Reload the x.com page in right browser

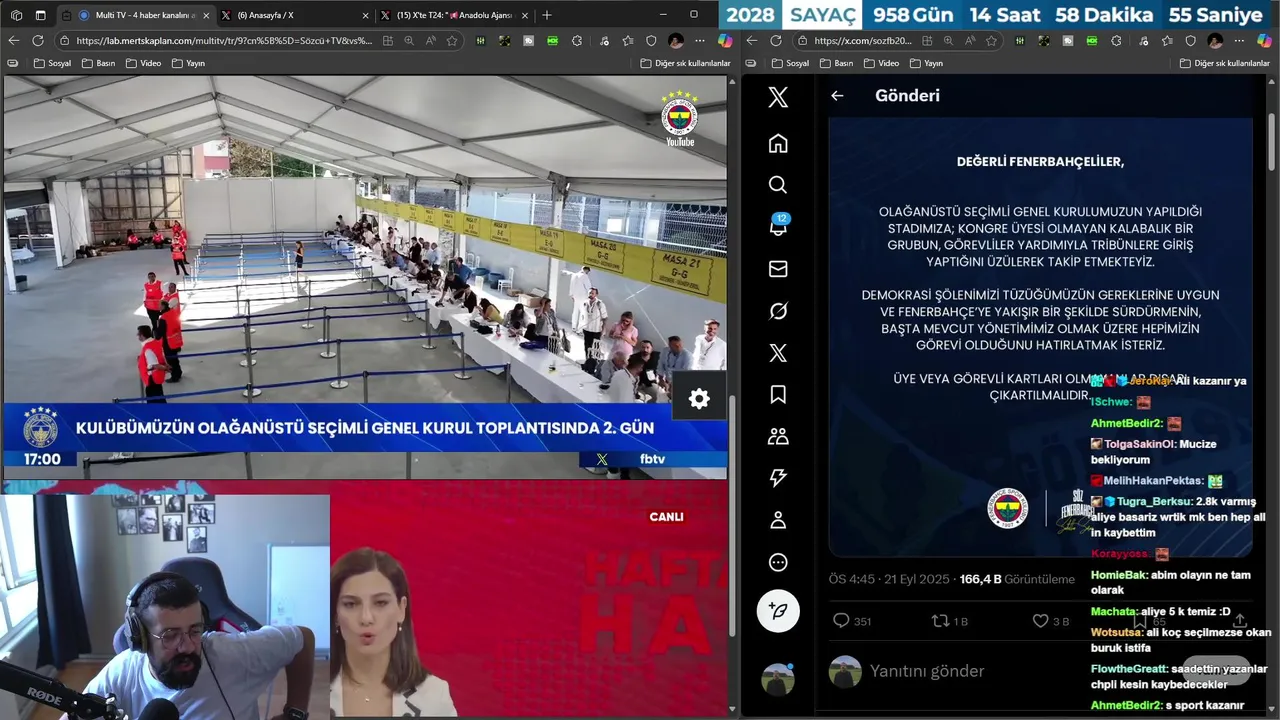click(775, 41)
